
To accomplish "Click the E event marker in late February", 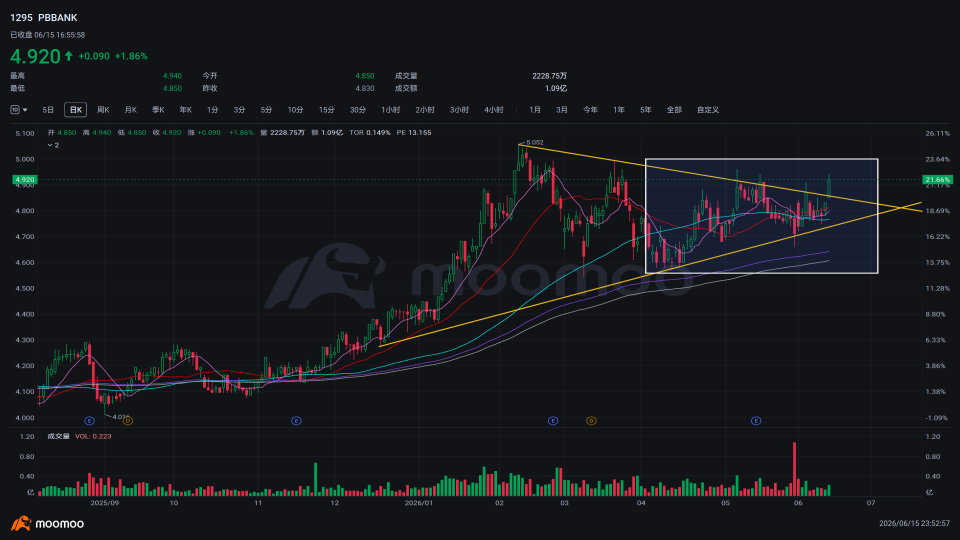I will point(553,421).
